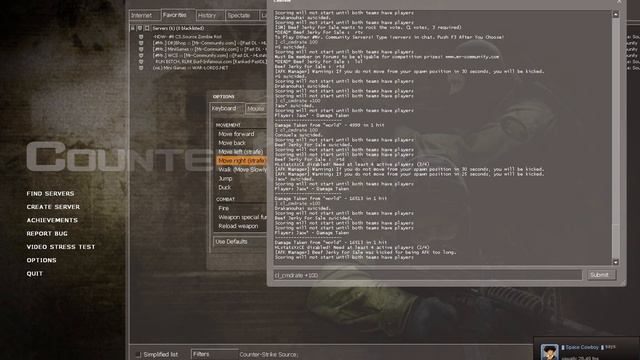Select the Move back key binding
This screenshot has height=360, width=640.
pos(241,143)
